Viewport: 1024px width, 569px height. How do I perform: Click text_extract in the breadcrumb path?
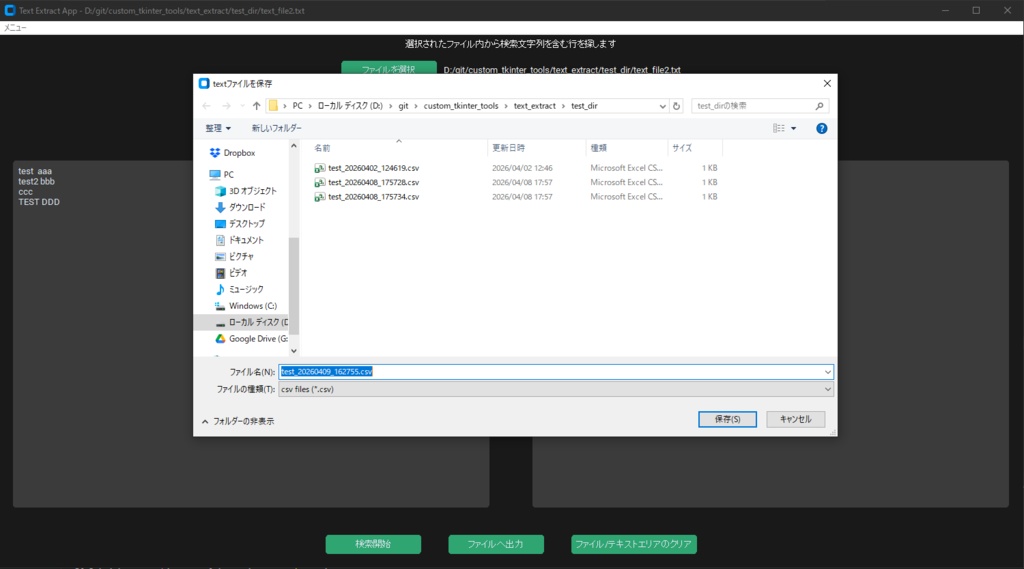(535, 106)
